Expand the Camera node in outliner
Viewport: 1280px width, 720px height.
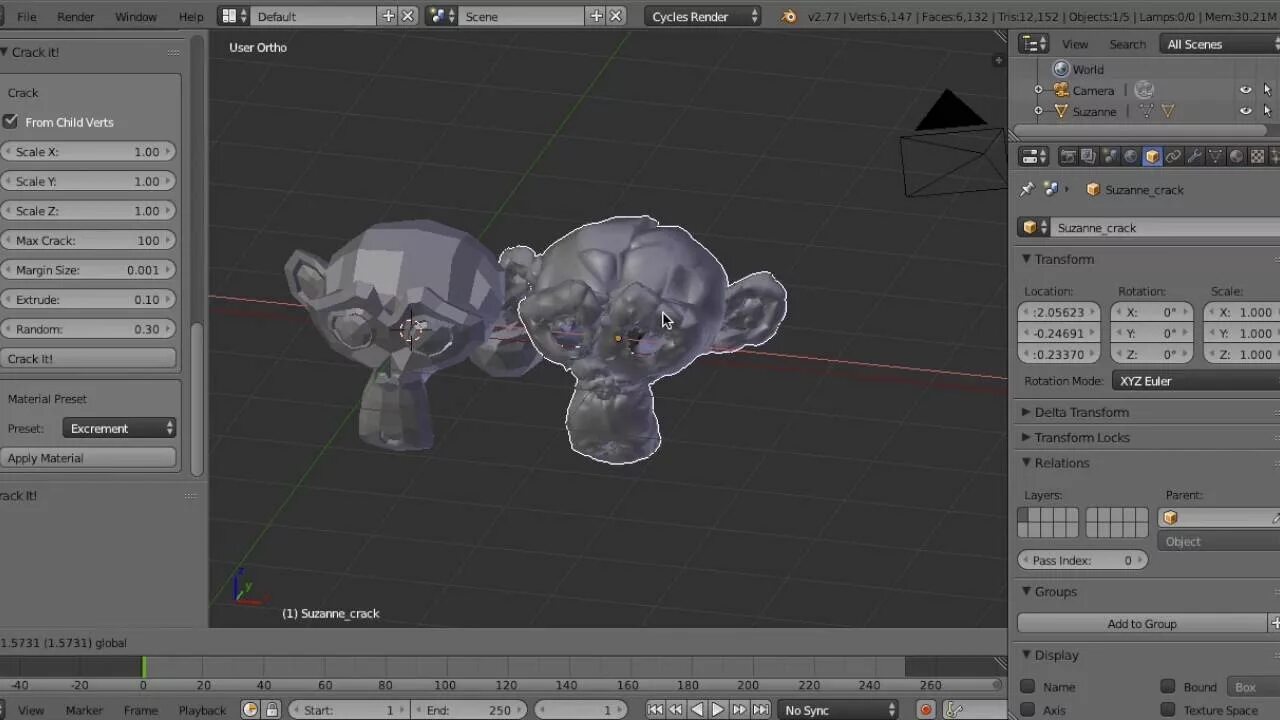[1038, 90]
